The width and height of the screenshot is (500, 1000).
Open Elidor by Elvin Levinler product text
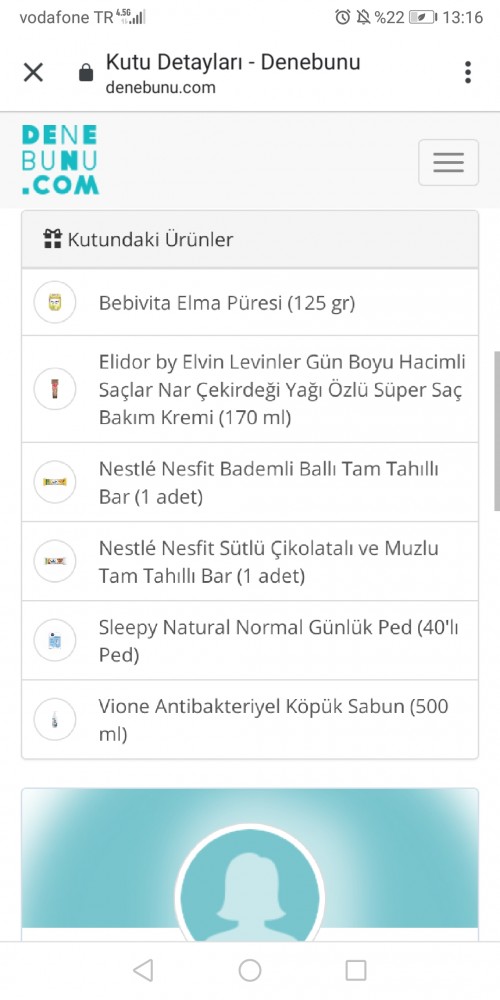coord(282,390)
